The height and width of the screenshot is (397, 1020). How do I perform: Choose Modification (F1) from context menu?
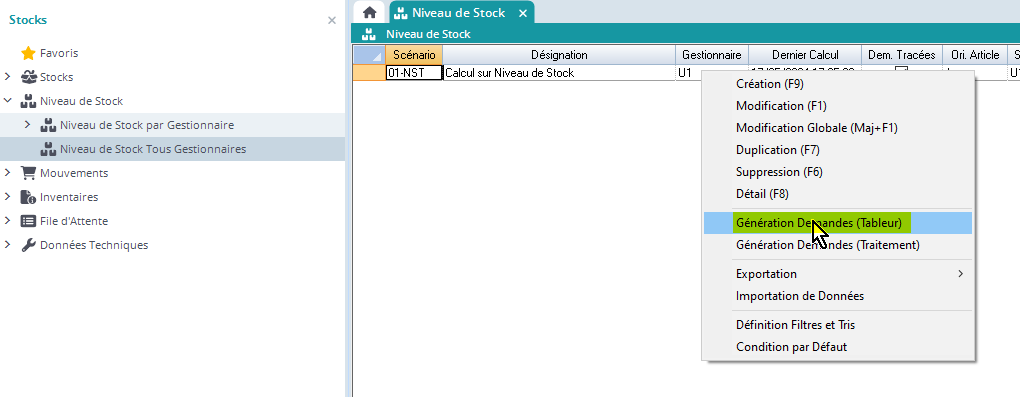(x=839, y=106)
